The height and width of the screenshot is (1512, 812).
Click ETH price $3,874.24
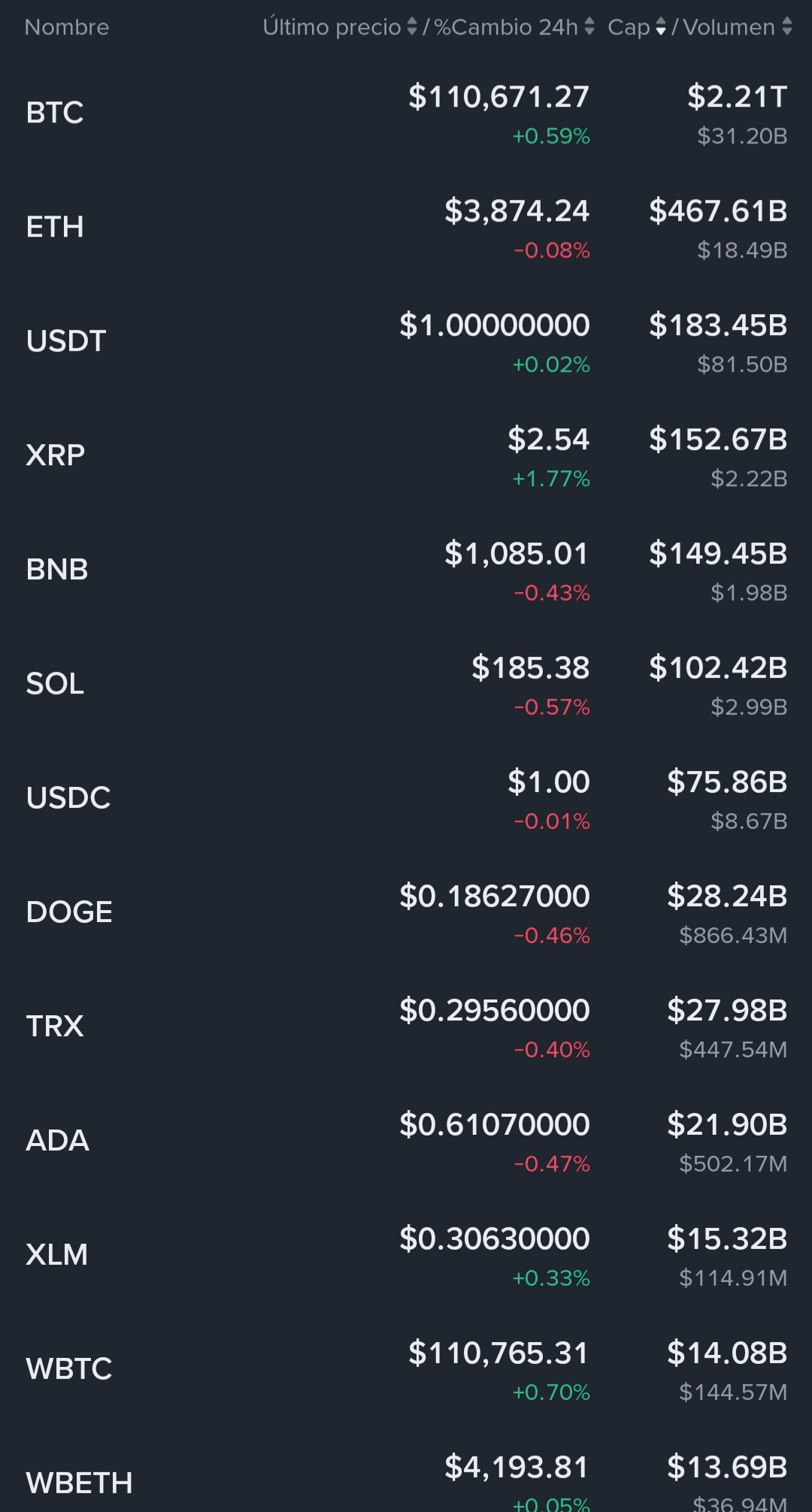(x=517, y=211)
